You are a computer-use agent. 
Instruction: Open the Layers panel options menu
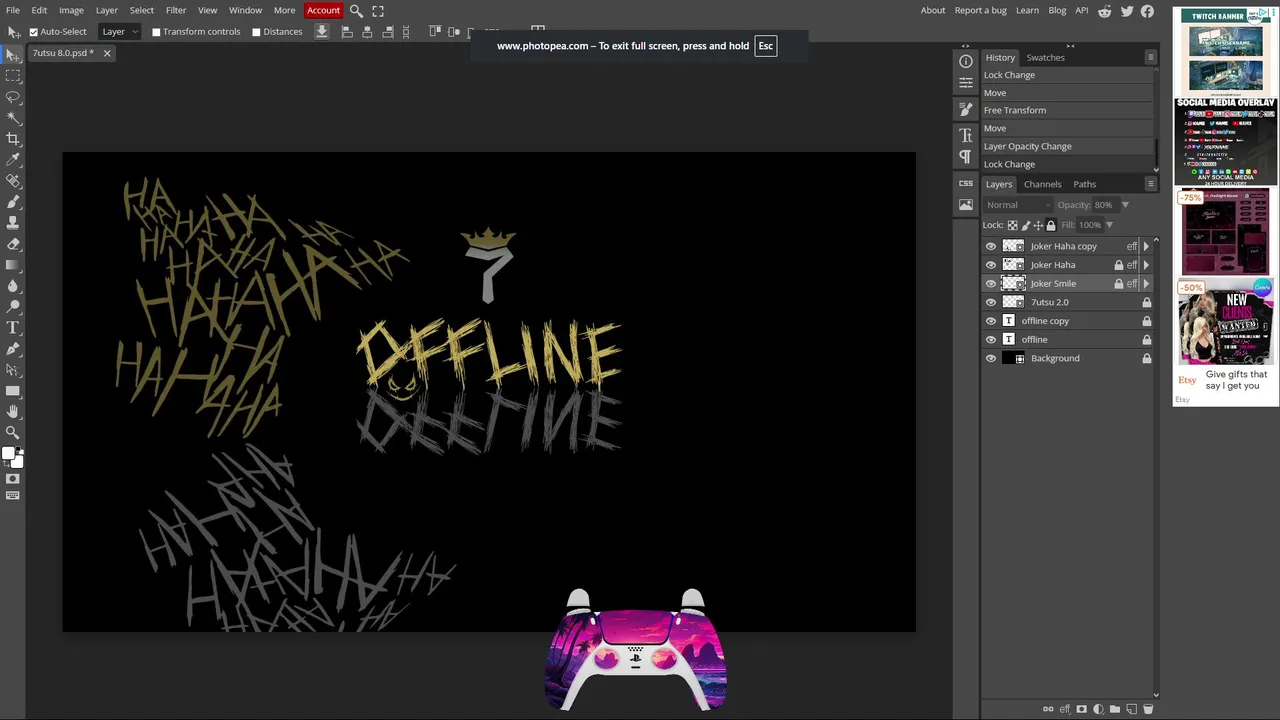(x=1150, y=184)
